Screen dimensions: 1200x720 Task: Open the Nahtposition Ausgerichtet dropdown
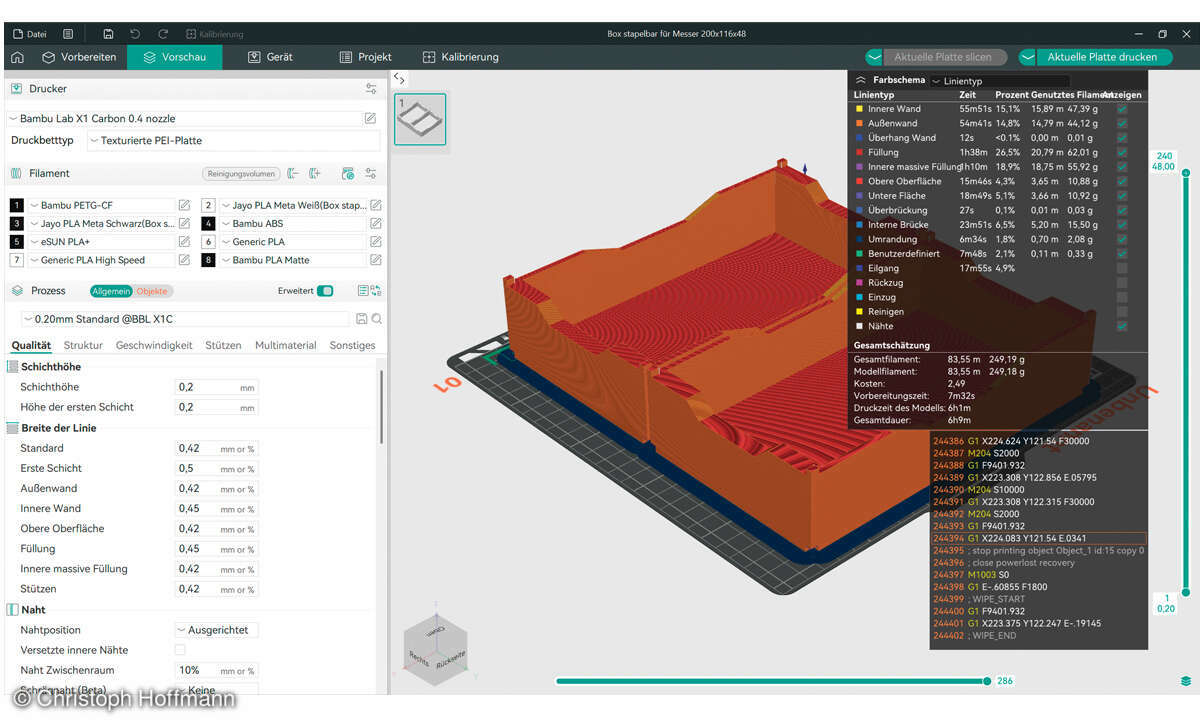[x=217, y=630]
